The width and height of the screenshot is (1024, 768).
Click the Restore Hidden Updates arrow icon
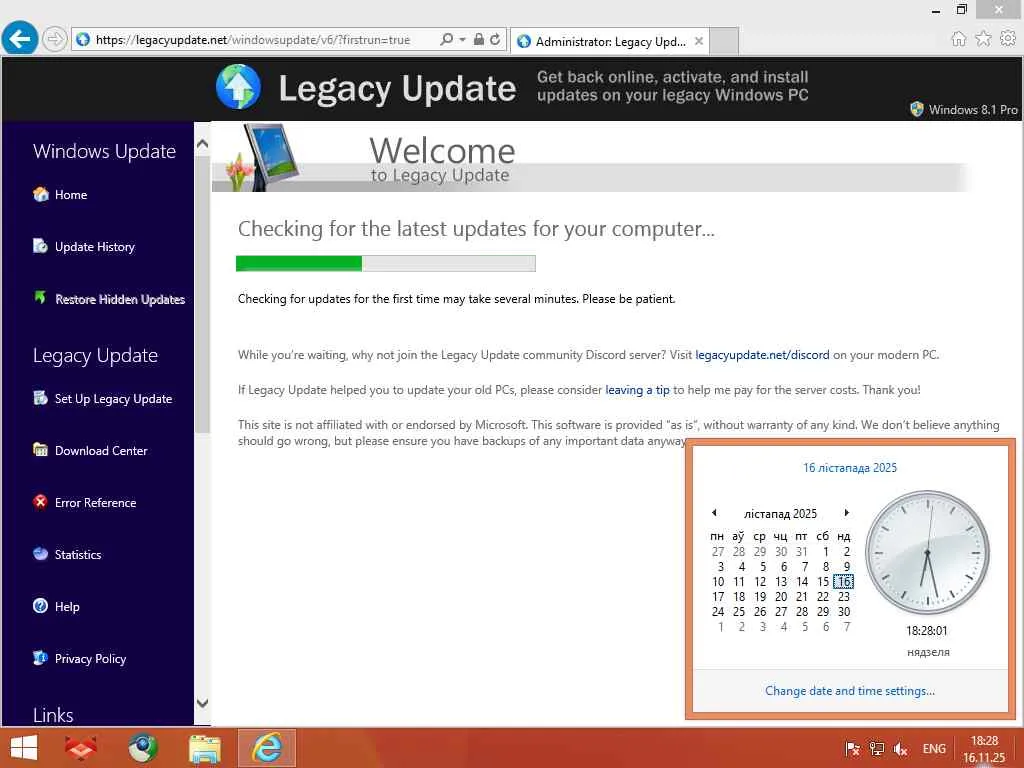[40, 298]
